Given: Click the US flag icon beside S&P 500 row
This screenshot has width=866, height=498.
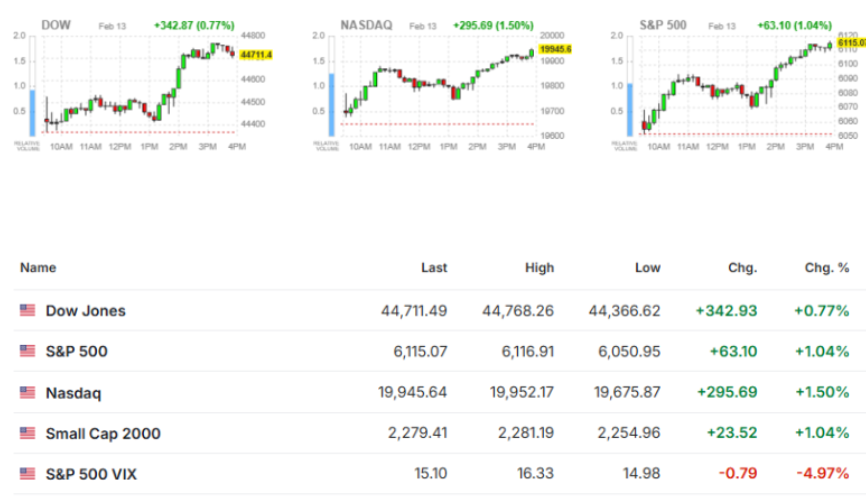Looking at the screenshot, I should pyautogui.click(x=27, y=351).
